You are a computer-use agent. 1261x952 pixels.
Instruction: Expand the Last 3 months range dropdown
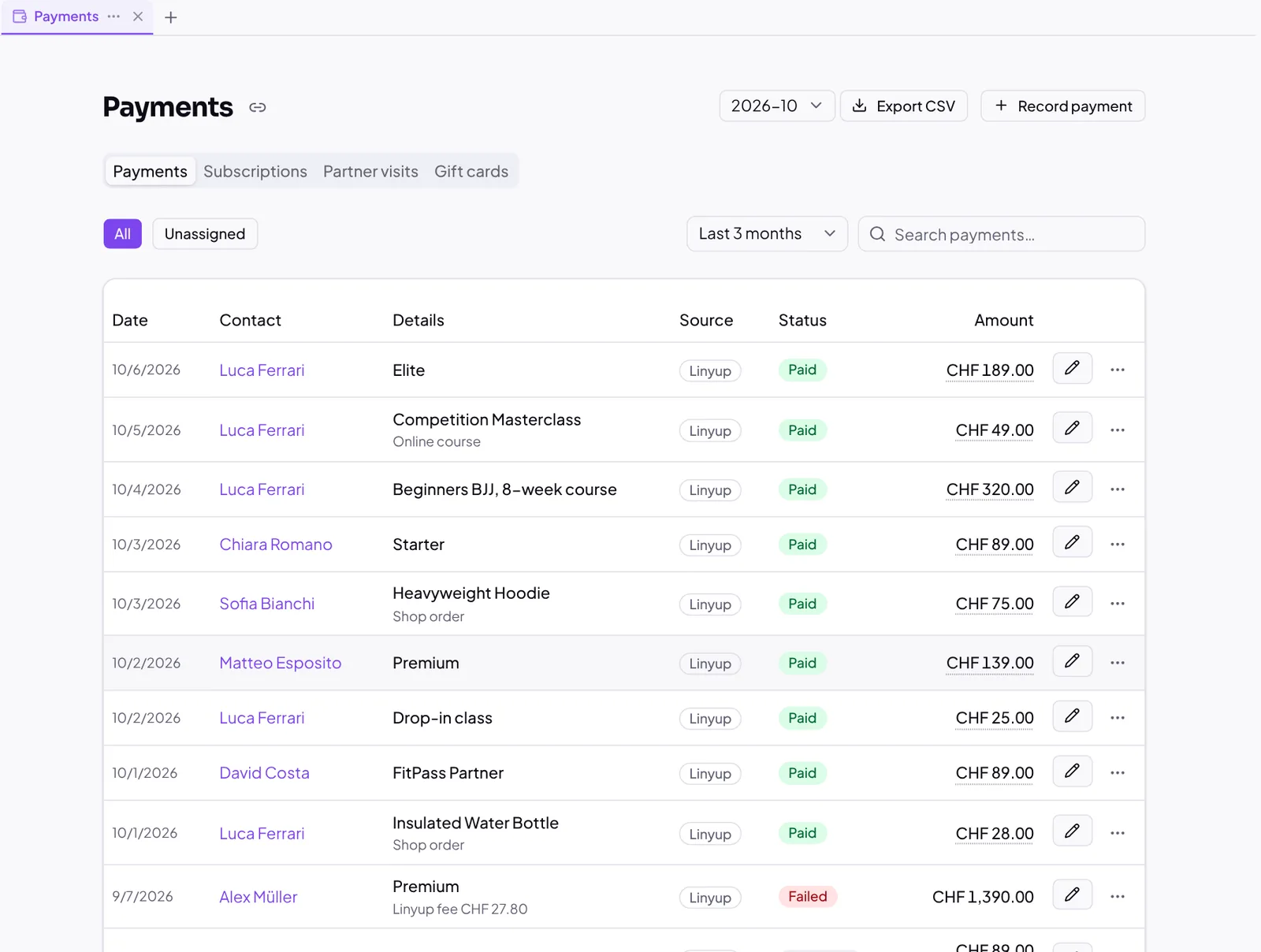[767, 234]
